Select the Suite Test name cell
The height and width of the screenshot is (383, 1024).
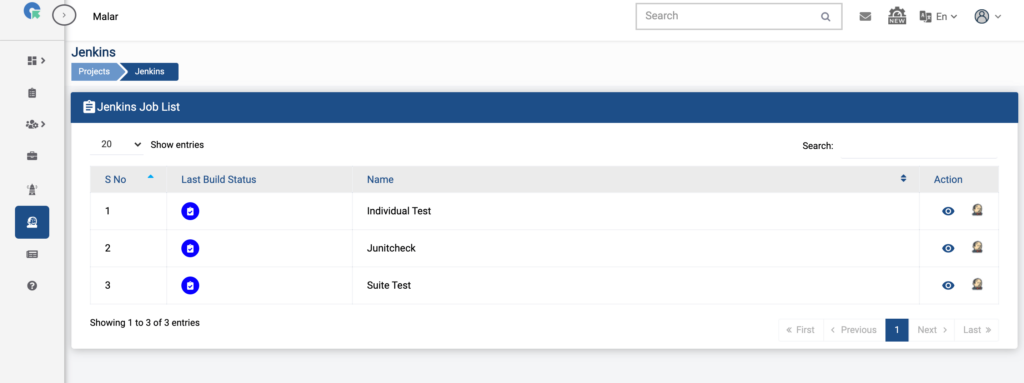click(x=636, y=286)
